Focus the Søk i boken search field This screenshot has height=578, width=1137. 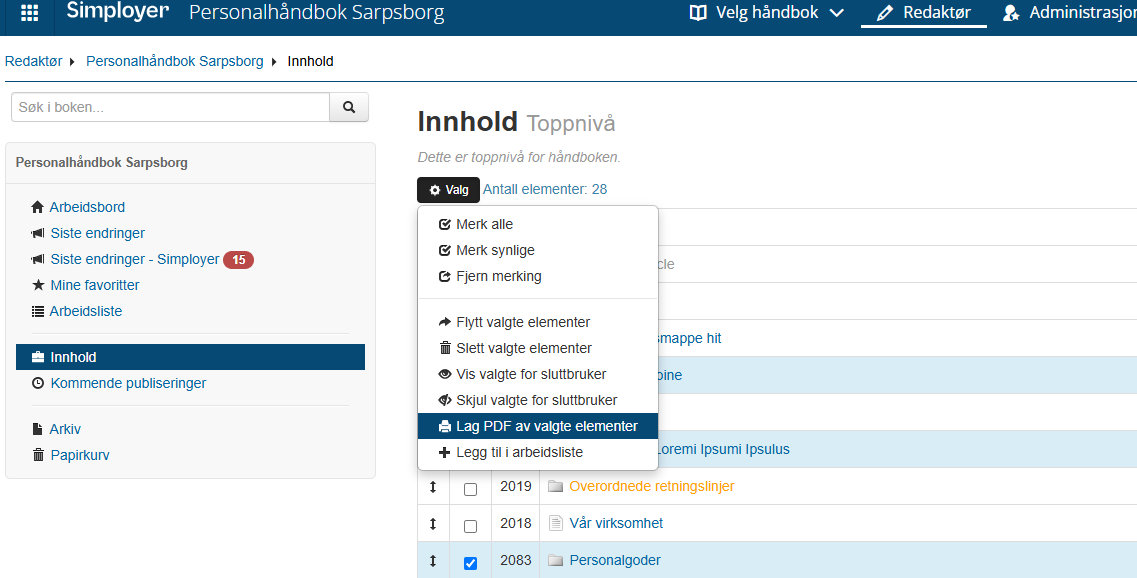[x=170, y=107]
